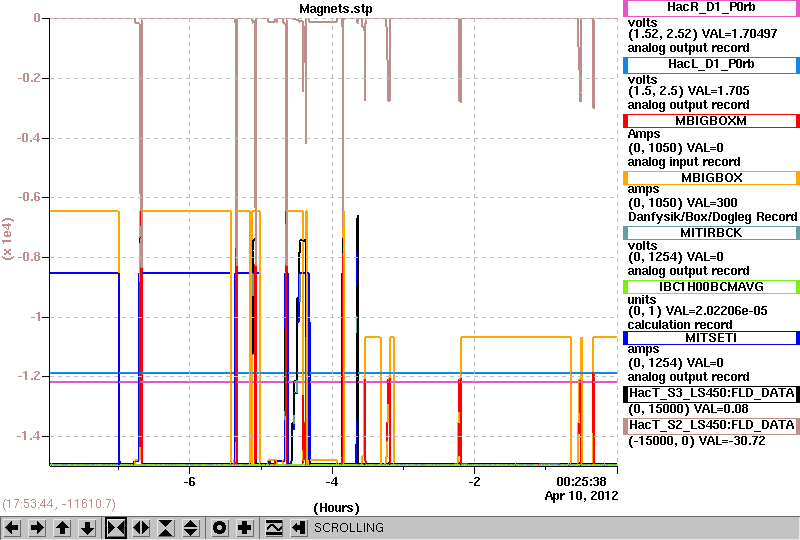The width and height of the screenshot is (800, 540).
Task: Click the curve graph icon in the toolbar
Action: (x=274, y=528)
